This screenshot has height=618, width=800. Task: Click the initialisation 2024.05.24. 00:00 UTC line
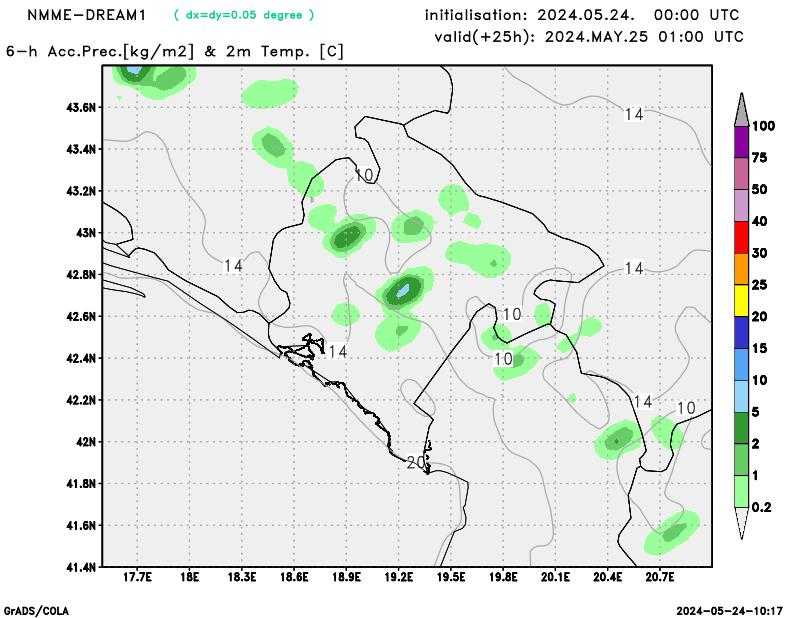pos(582,15)
